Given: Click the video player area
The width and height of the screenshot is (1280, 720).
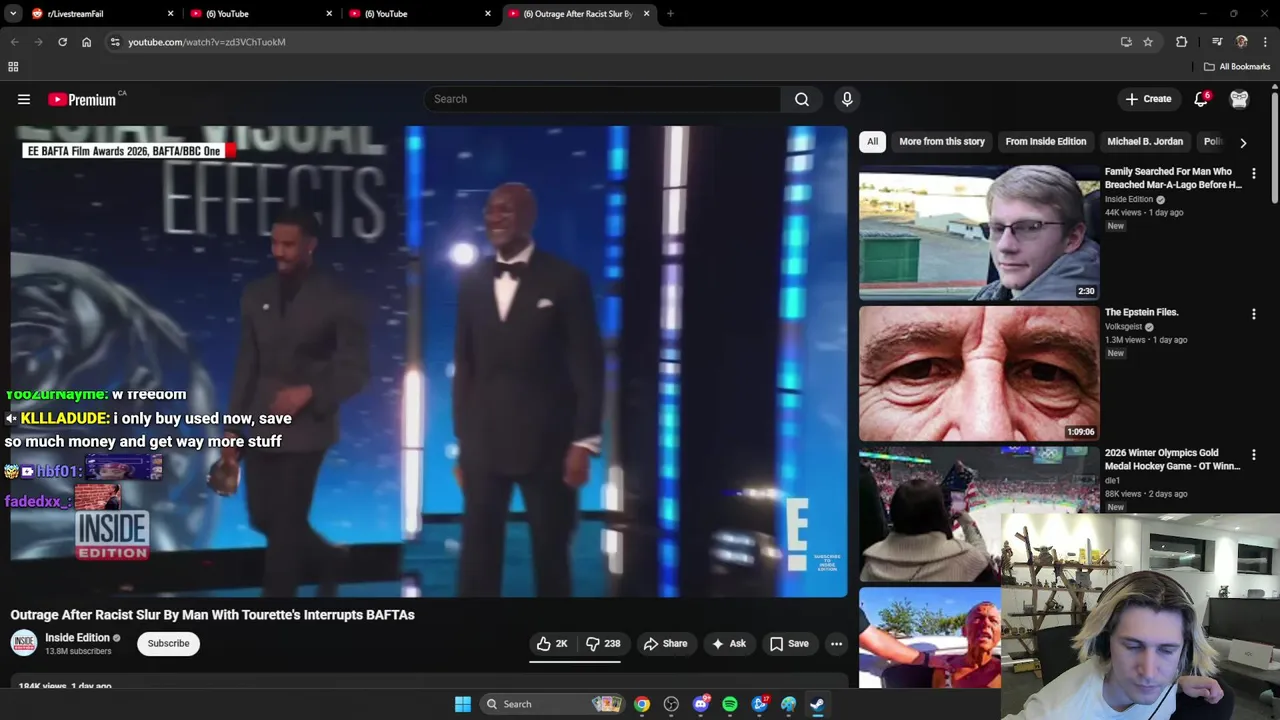Looking at the screenshot, I should click(429, 361).
